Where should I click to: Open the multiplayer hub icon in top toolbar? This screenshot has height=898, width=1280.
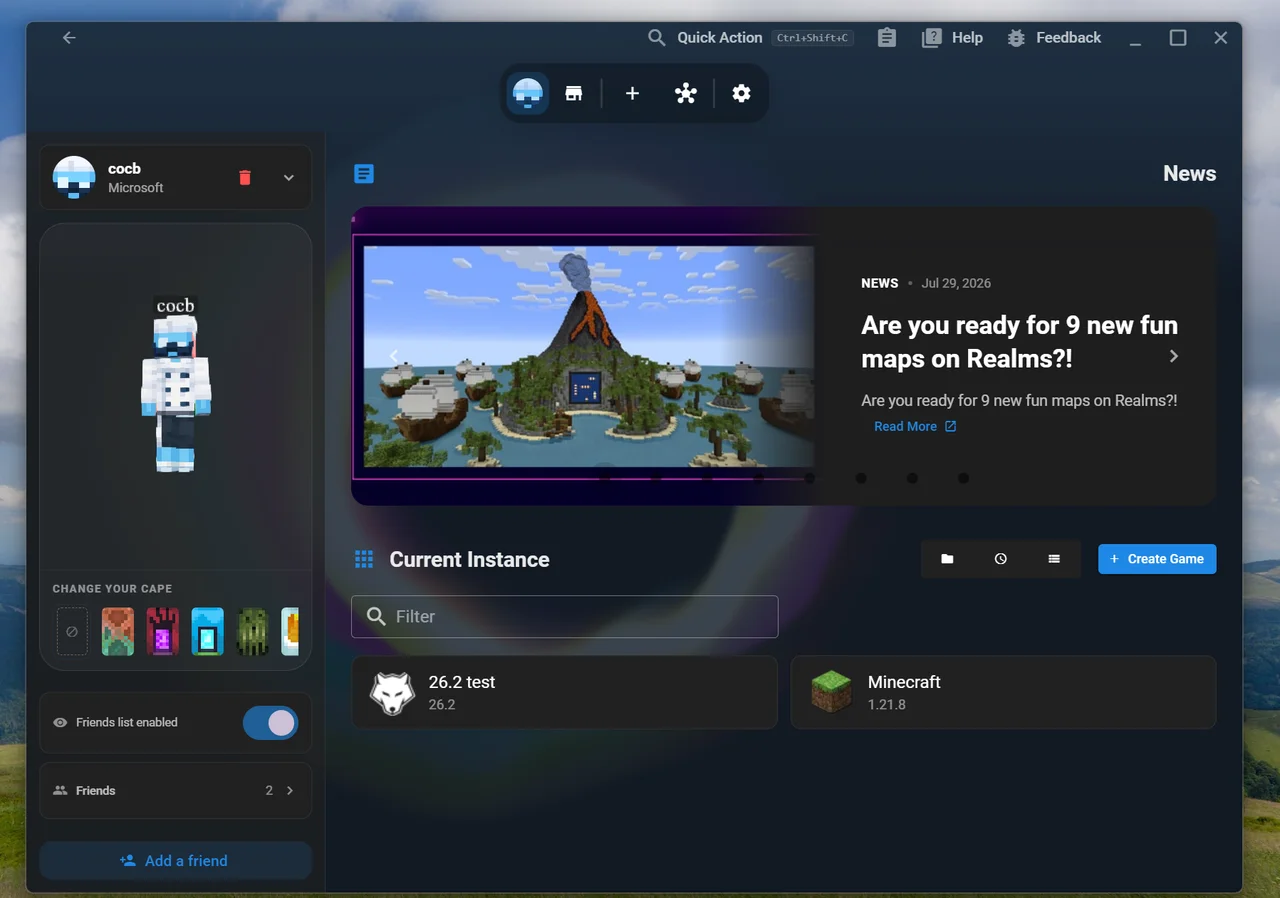click(686, 94)
